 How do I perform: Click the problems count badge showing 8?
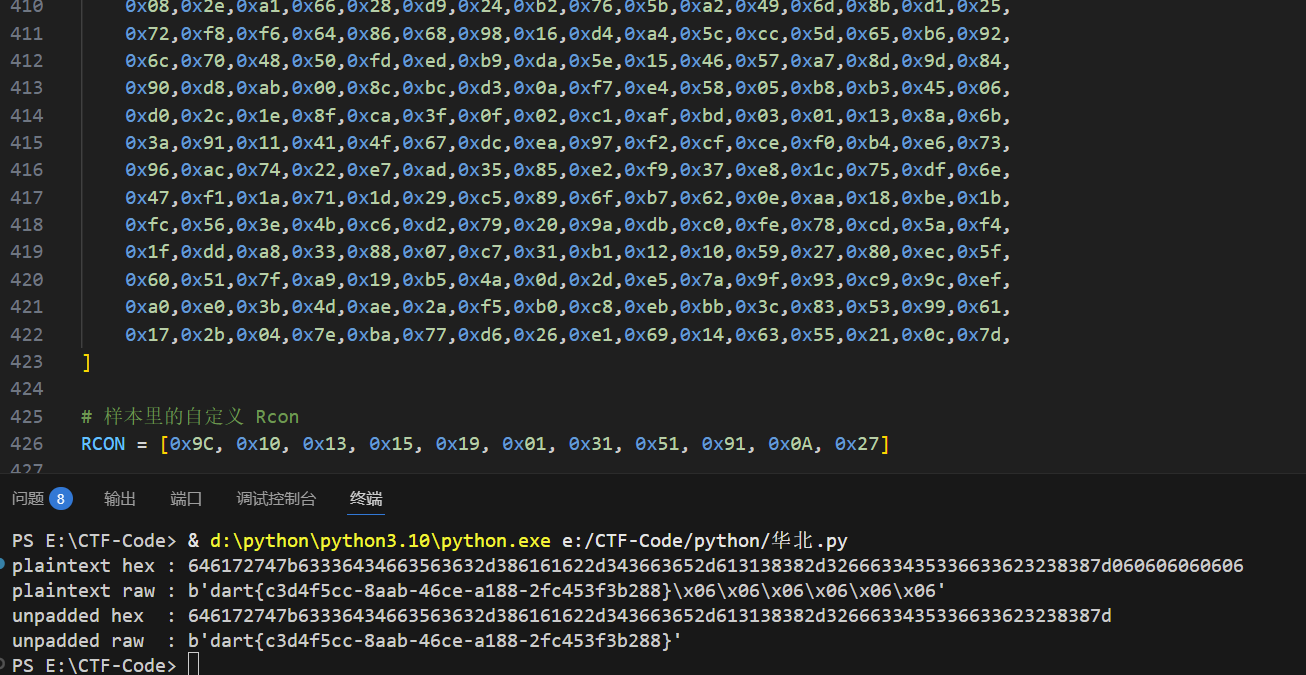coord(61,498)
